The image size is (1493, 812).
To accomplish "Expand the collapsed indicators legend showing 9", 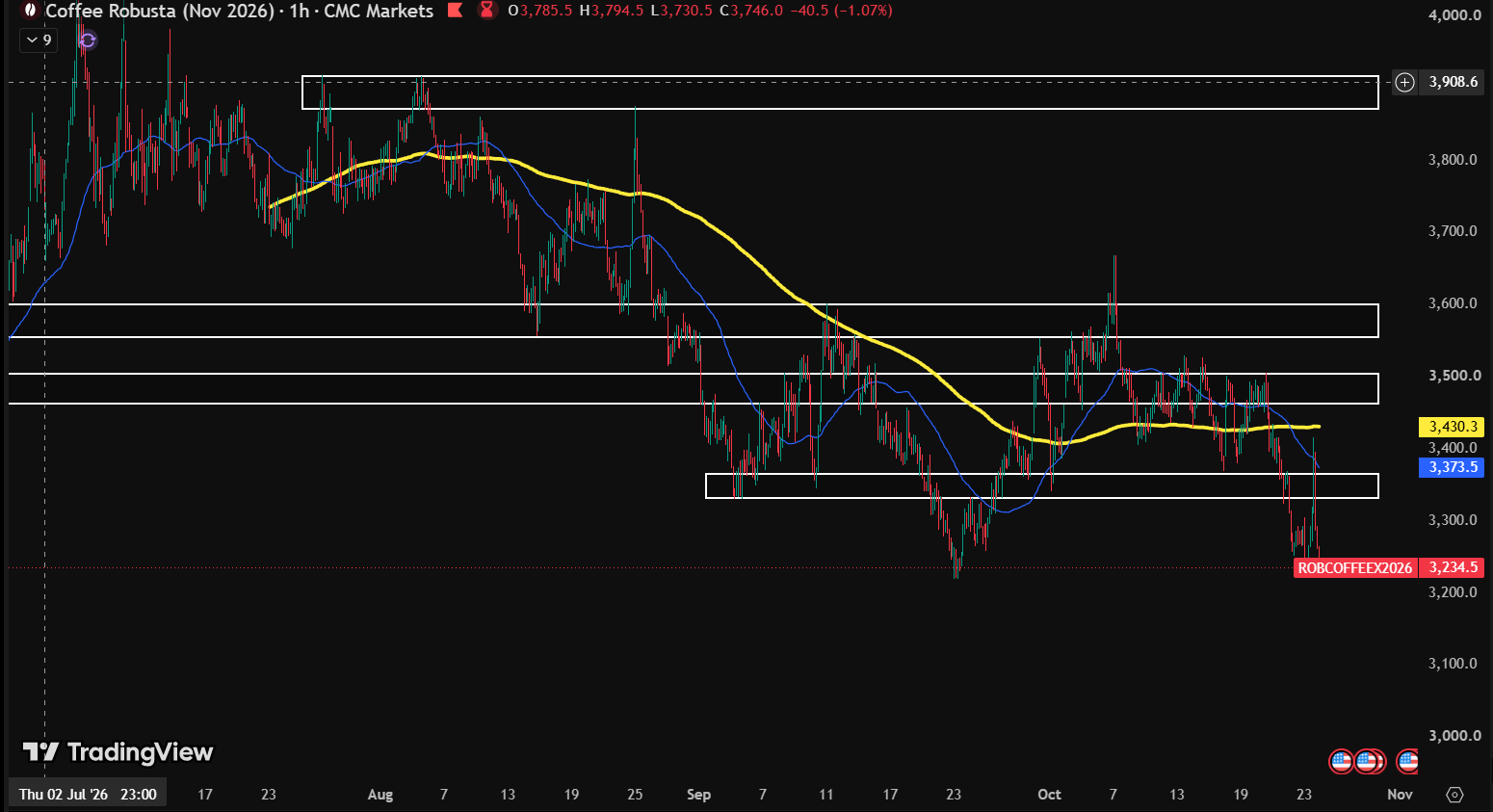I will click(39, 39).
